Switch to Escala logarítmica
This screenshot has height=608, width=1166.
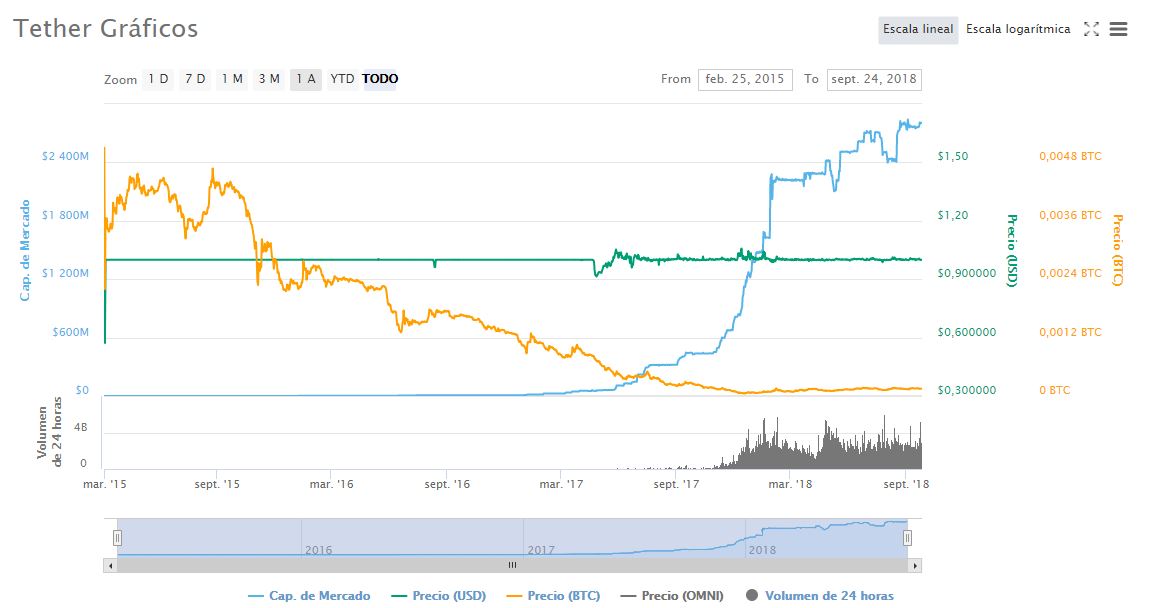(x=1018, y=29)
